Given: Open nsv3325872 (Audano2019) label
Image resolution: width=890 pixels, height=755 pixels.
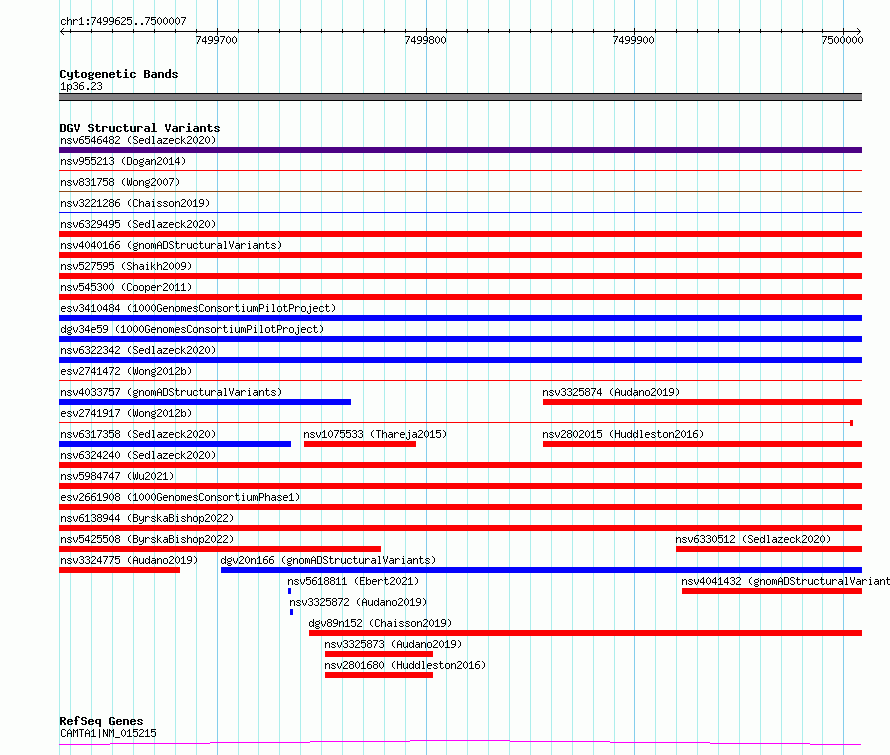Looking at the screenshot, I should click(x=358, y=602).
